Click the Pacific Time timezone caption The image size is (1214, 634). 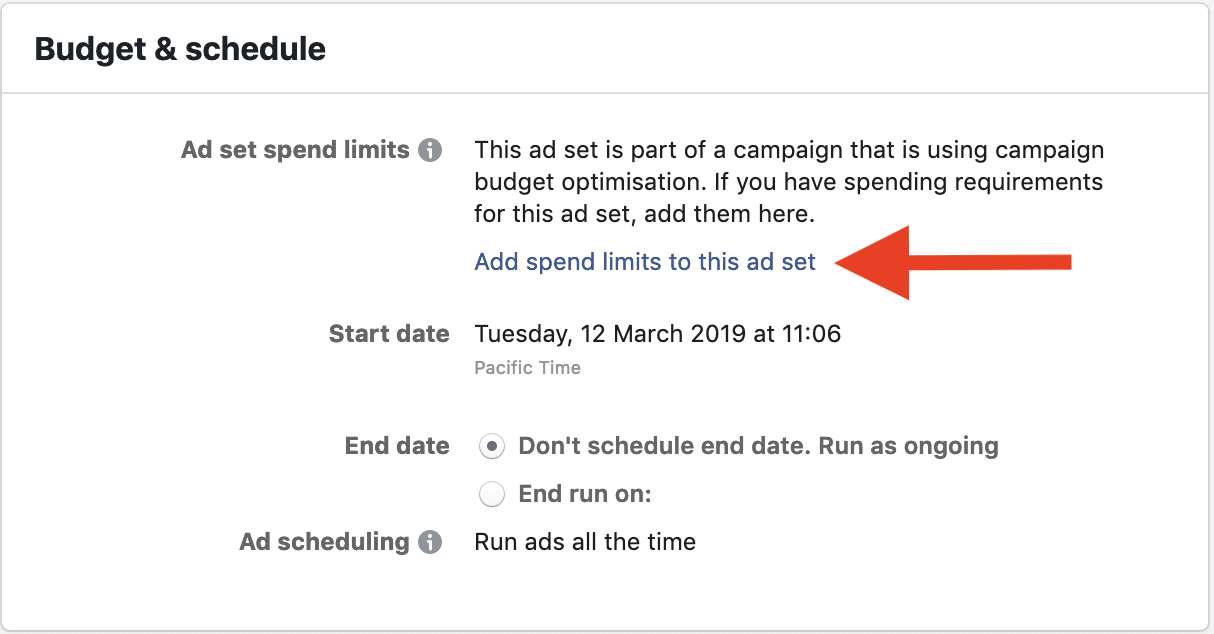coord(527,368)
